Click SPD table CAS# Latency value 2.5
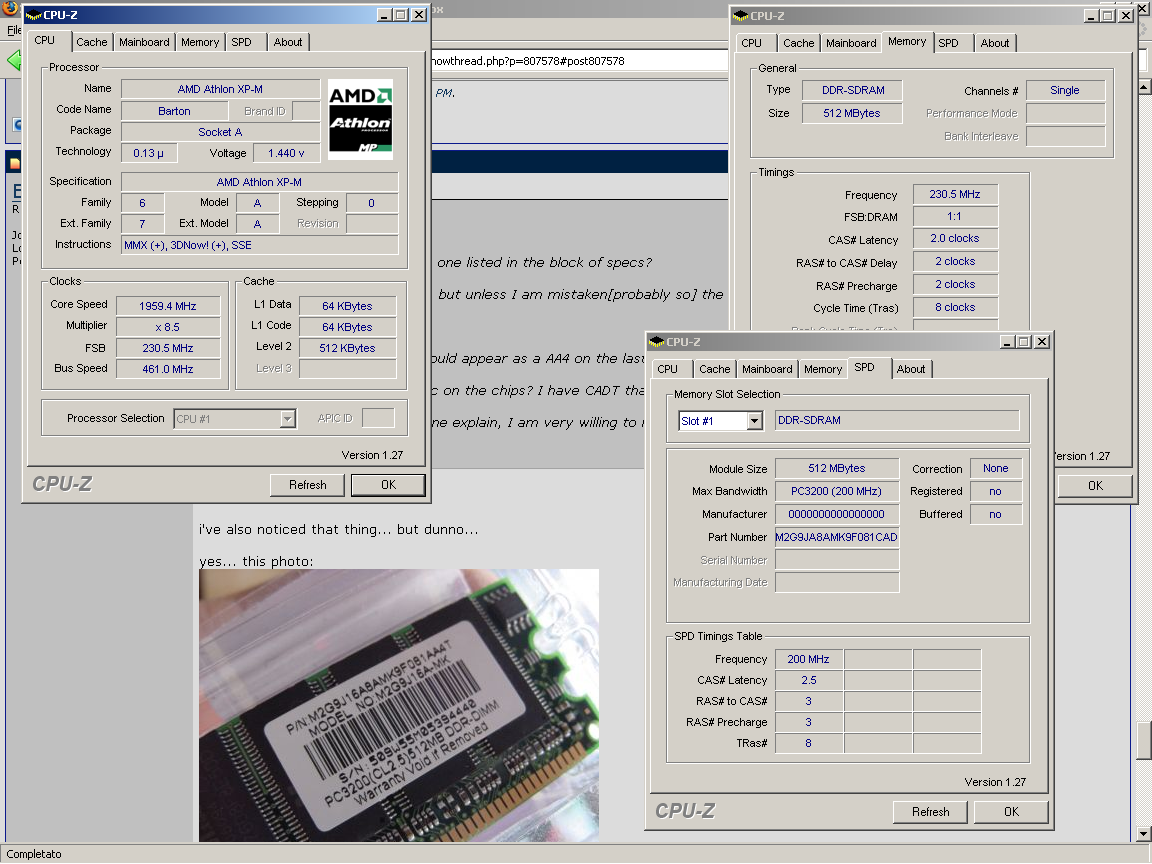Viewport: 1152px width, 864px height. (x=808, y=680)
